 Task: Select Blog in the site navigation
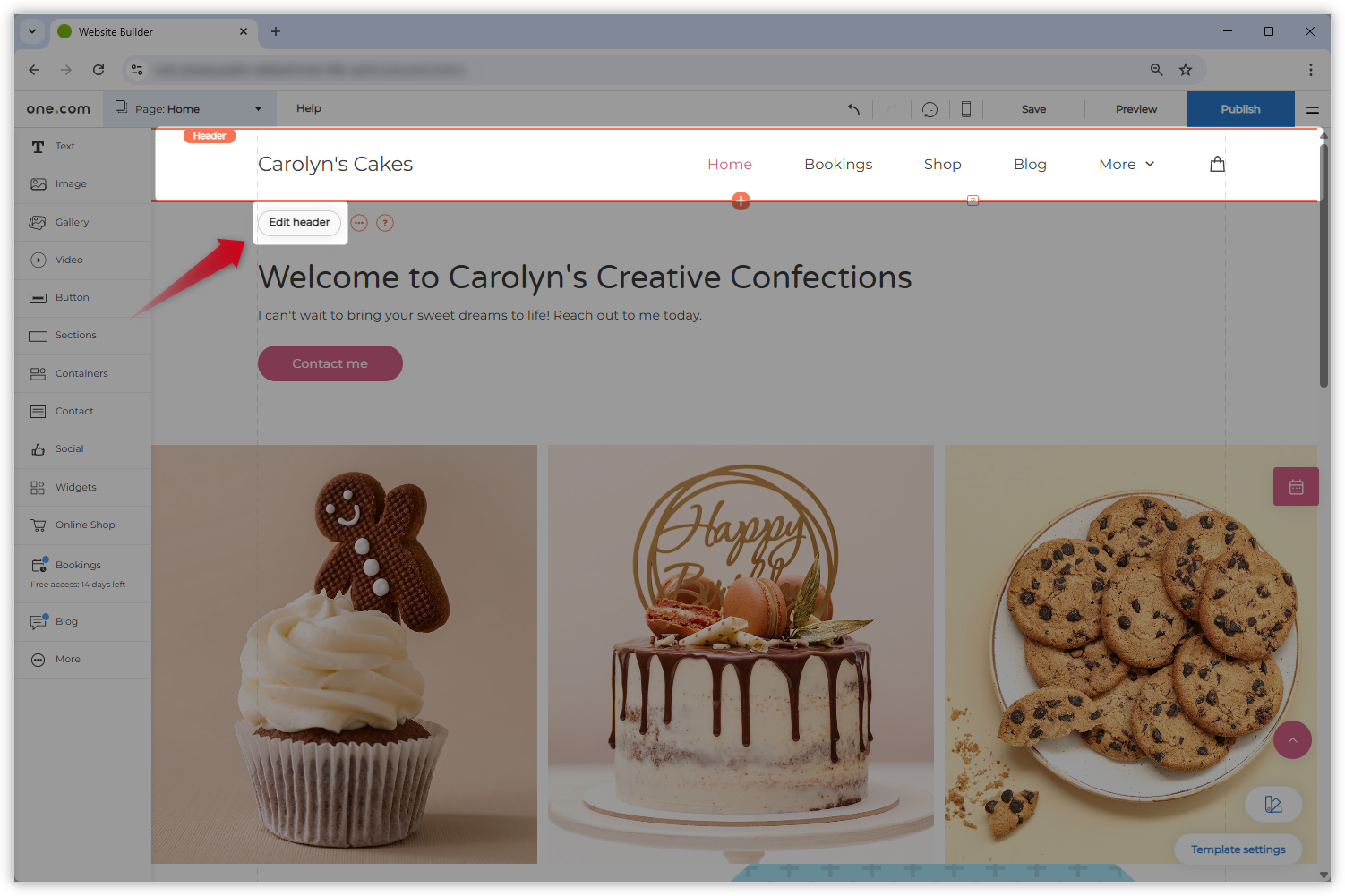tap(1030, 164)
